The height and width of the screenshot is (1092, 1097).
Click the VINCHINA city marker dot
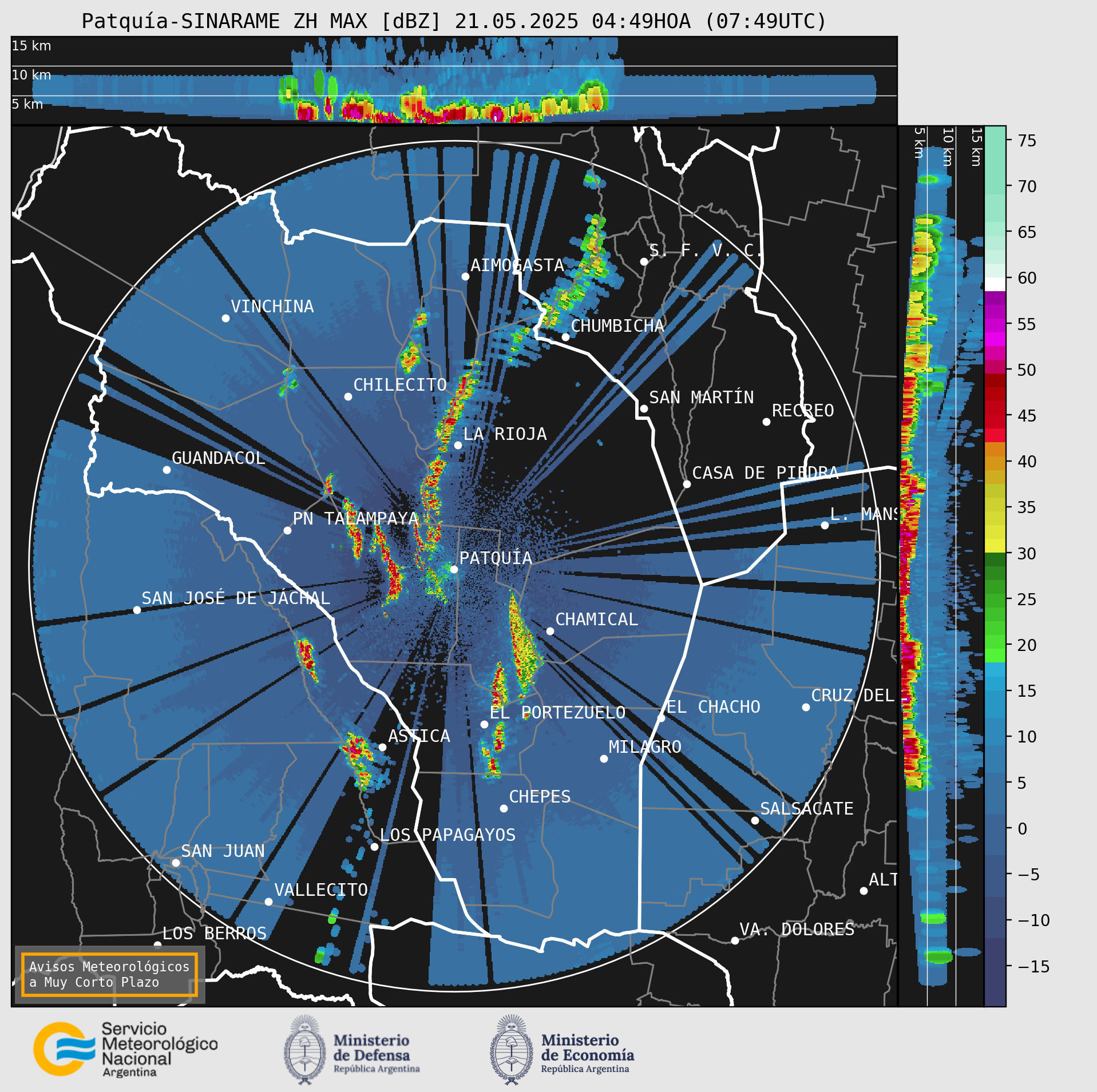(x=225, y=318)
